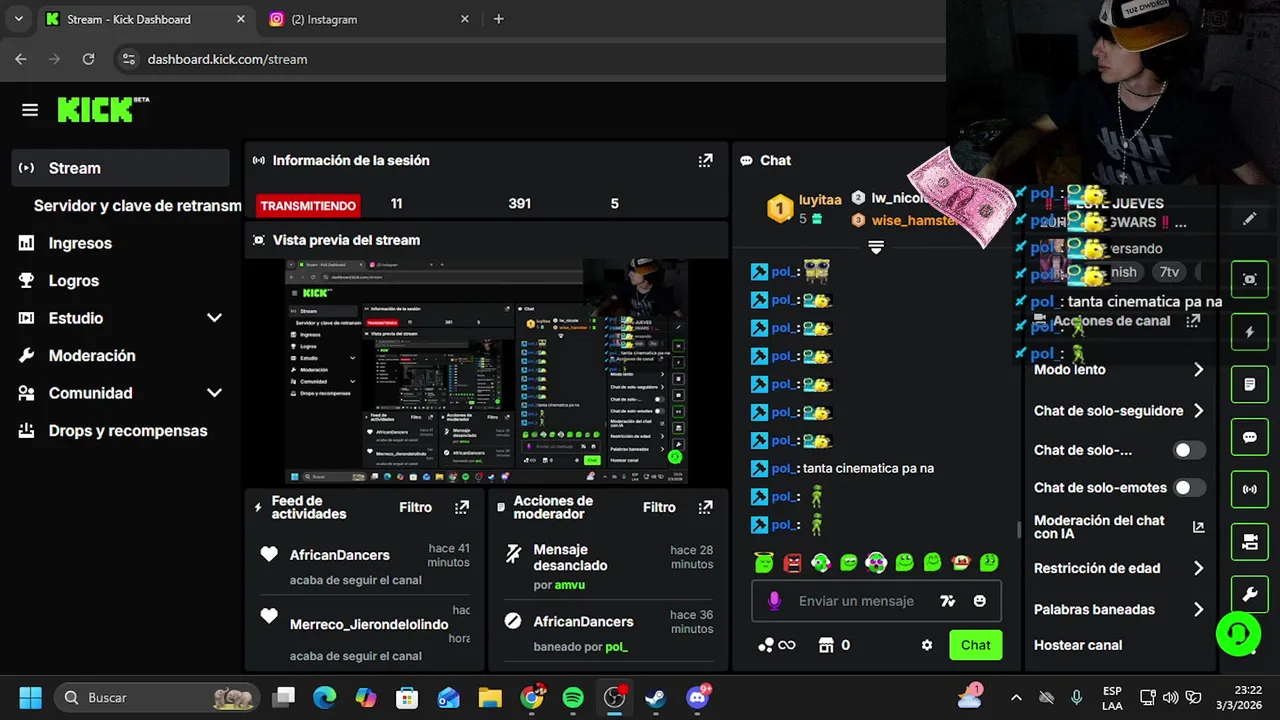Viewport: 1280px width, 720px height.
Task: Open Discord from the taskbar
Action: (x=697, y=697)
